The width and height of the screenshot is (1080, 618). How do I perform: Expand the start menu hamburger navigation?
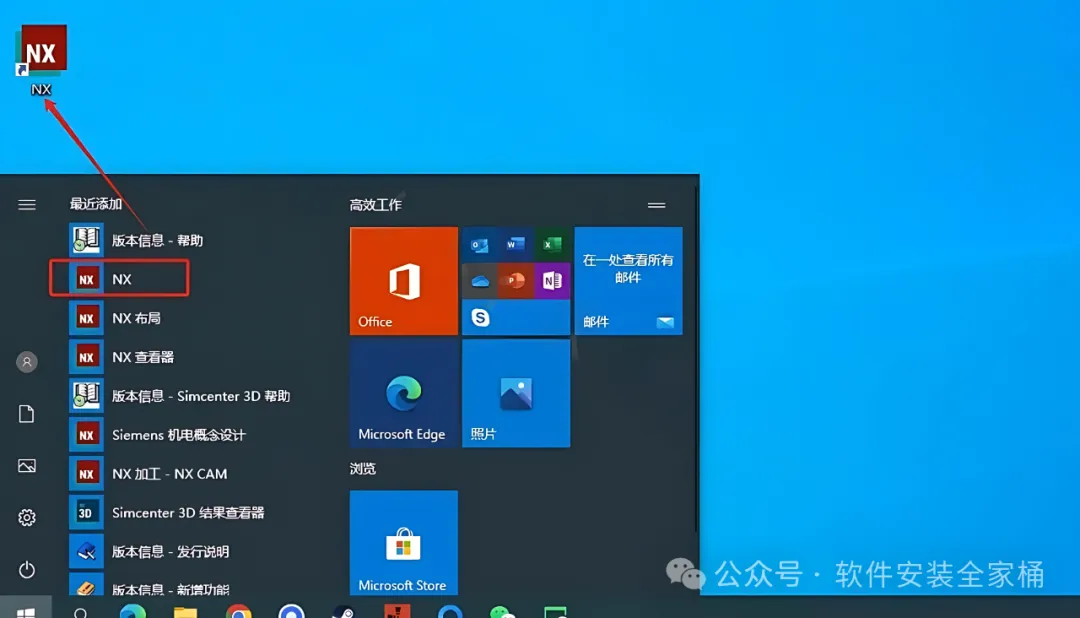pyautogui.click(x=27, y=205)
